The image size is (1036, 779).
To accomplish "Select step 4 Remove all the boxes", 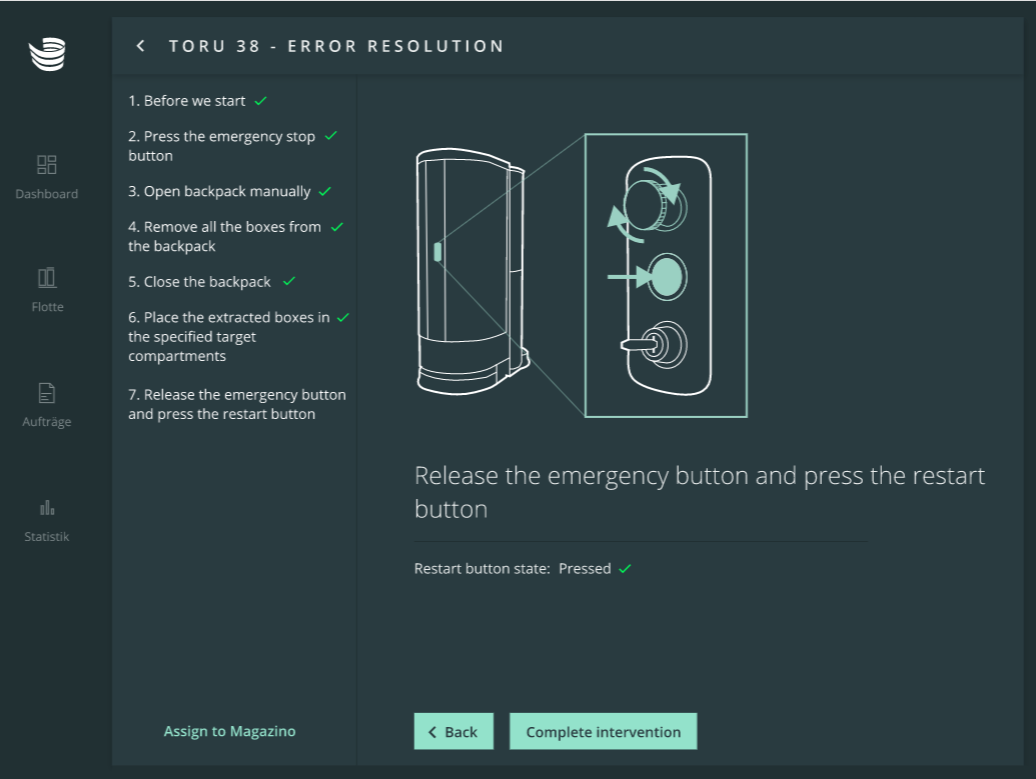I will point(225,237).
